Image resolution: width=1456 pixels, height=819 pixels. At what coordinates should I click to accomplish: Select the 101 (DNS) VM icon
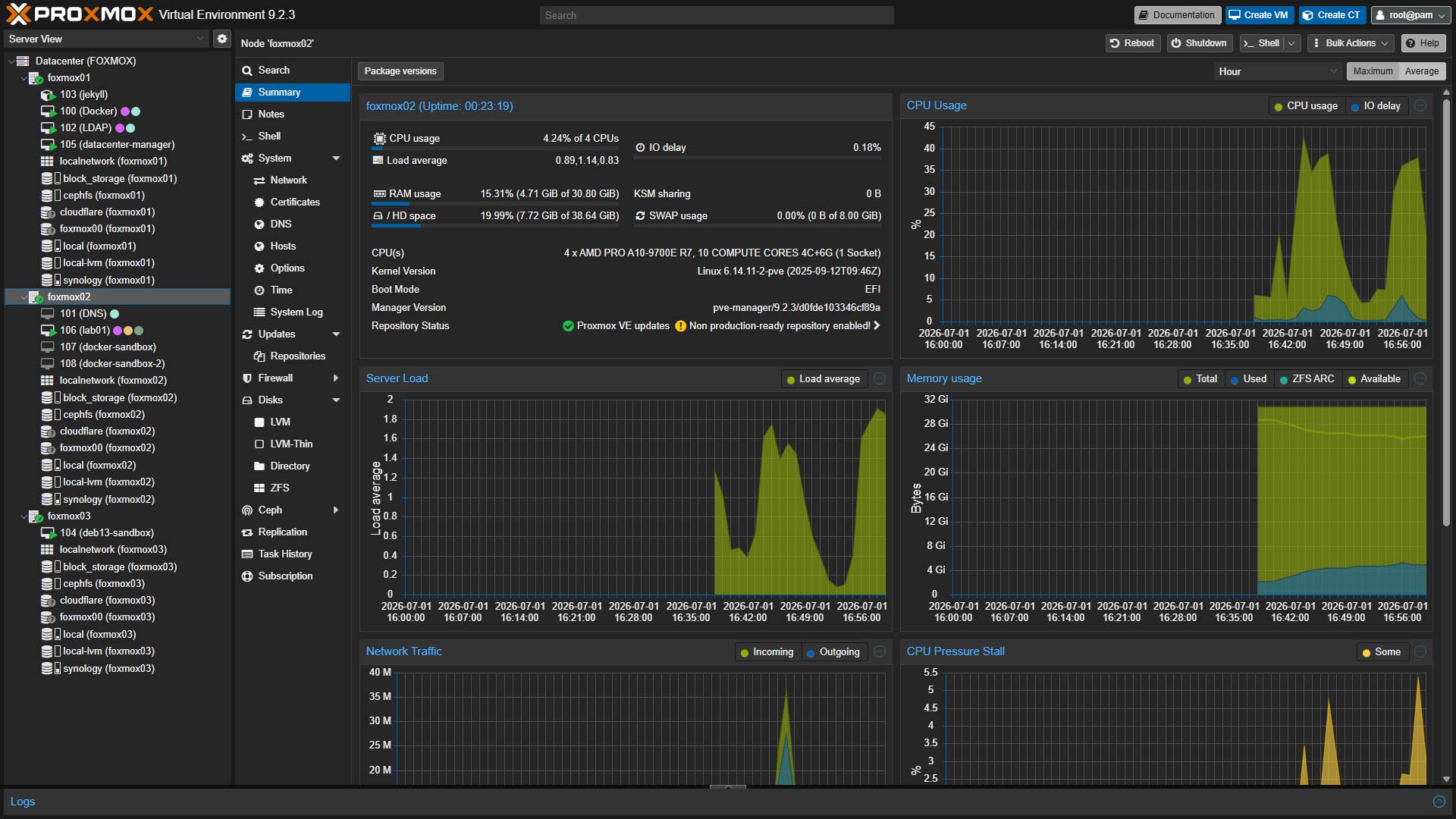pos(47,314)
